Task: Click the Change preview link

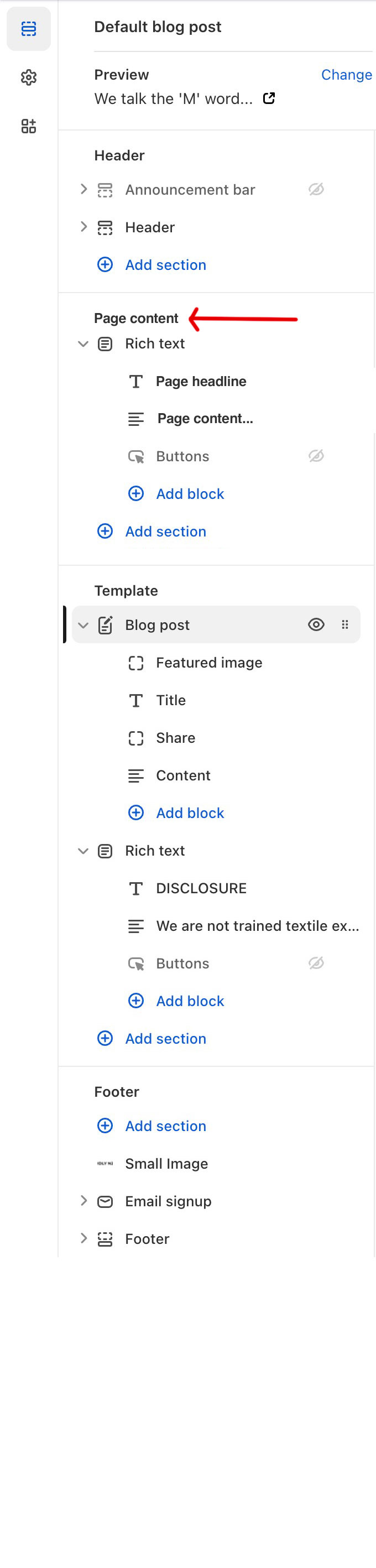Action: click(x=347, y=74)
